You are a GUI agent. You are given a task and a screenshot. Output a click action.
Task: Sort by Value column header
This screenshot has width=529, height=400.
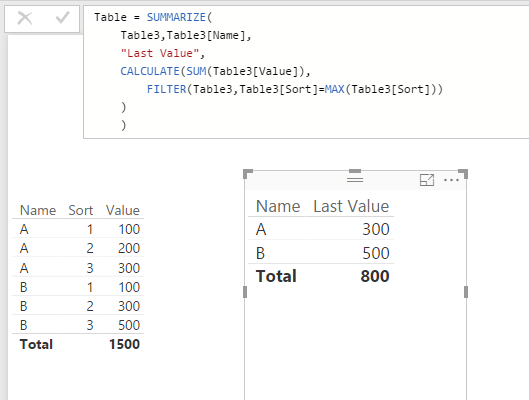(x=123, y=210)
